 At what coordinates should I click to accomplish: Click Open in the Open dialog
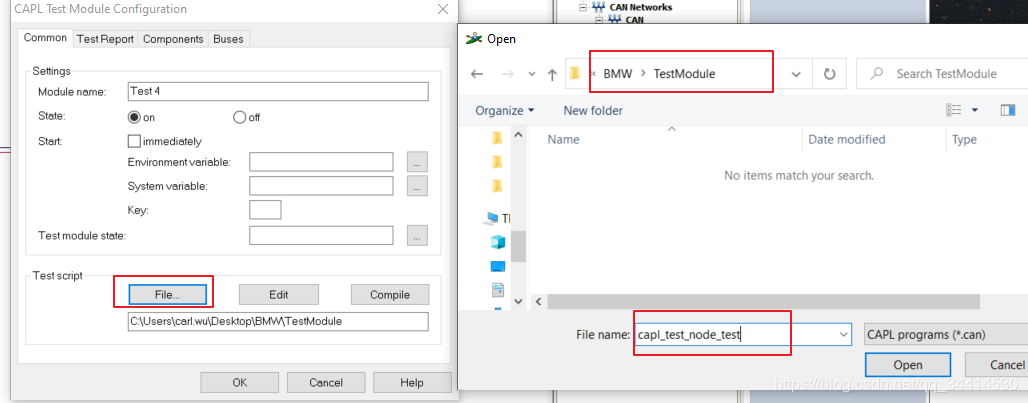point(908,365)
